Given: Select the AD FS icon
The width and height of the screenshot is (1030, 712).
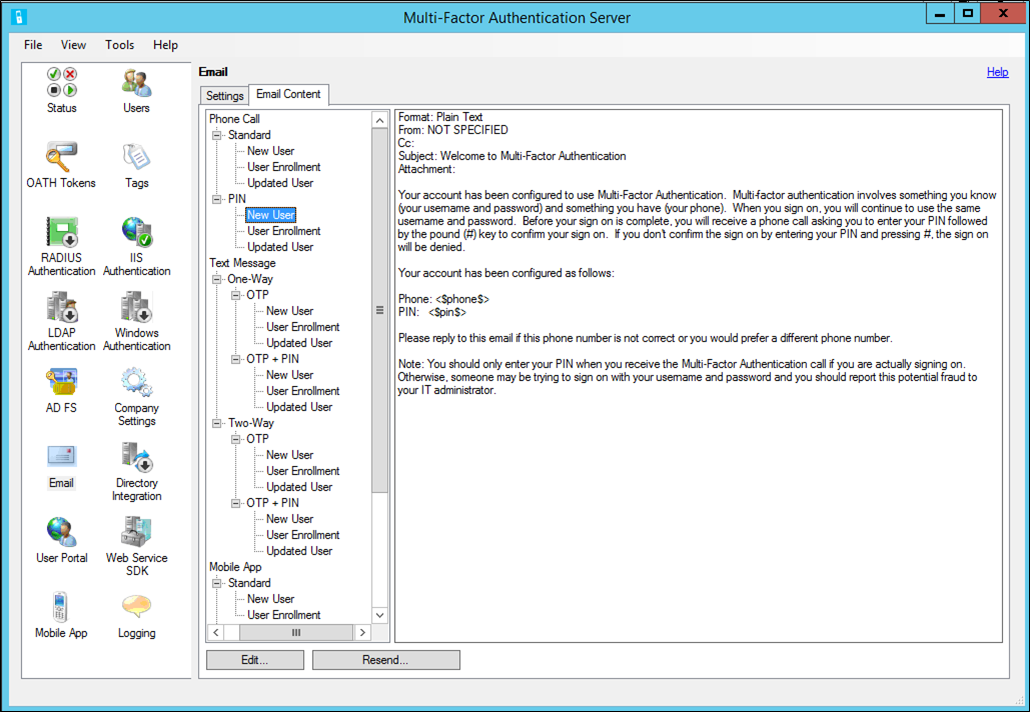Looking at the screenshot, I should click(60, 388).
